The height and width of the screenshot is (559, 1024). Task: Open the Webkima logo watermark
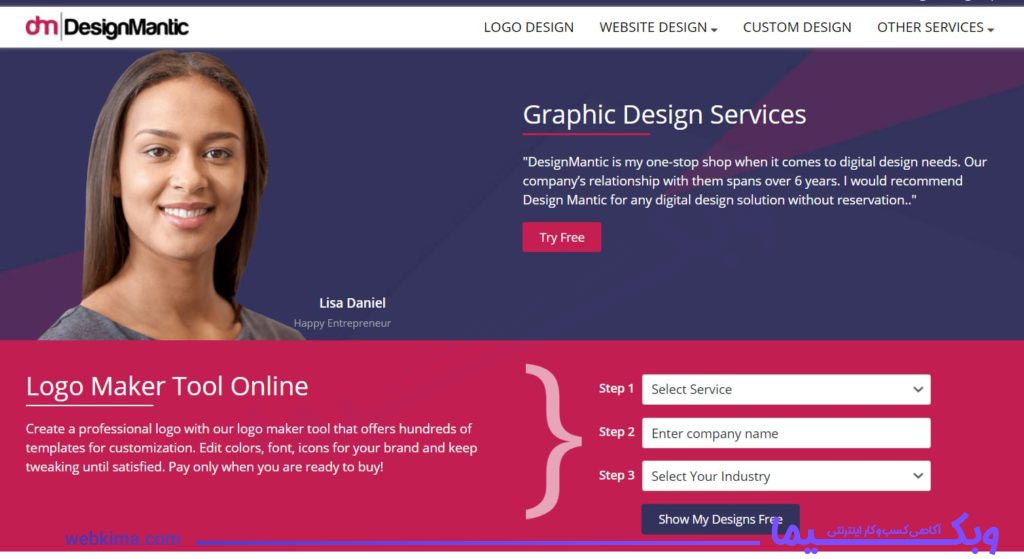tap(884, 534)
